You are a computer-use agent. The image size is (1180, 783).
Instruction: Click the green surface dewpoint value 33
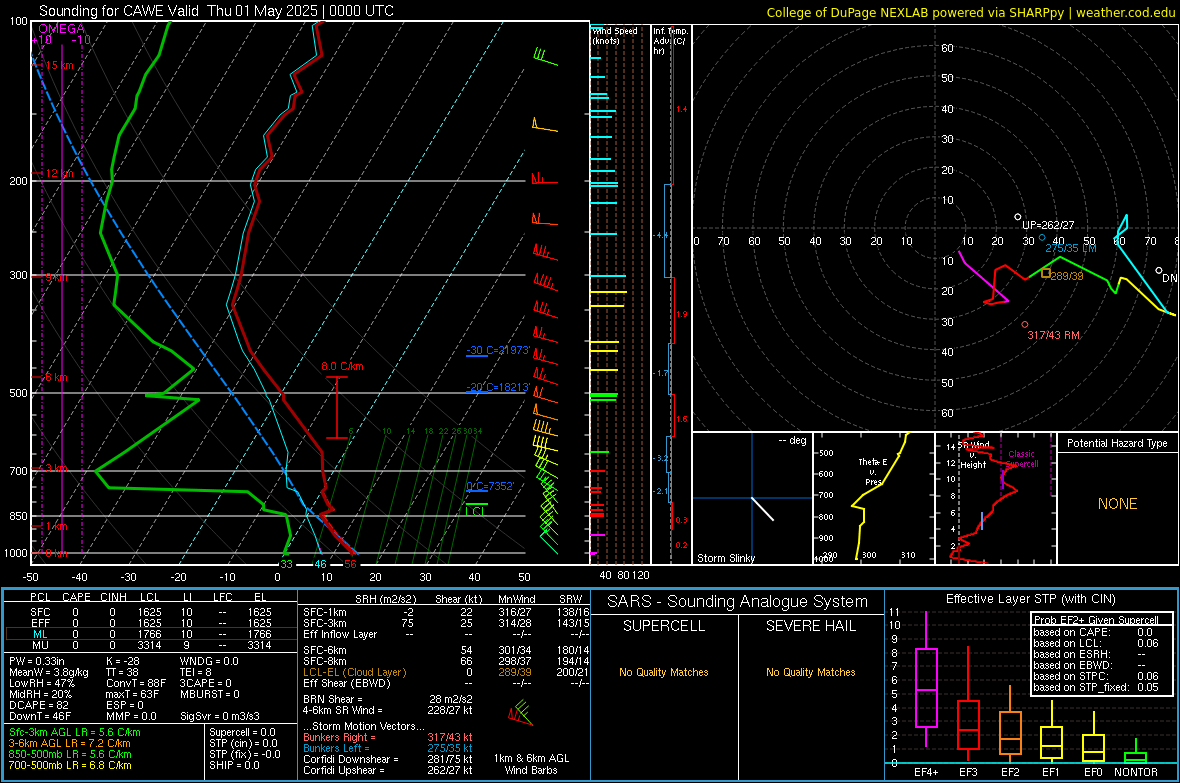(x=286, y=564)
